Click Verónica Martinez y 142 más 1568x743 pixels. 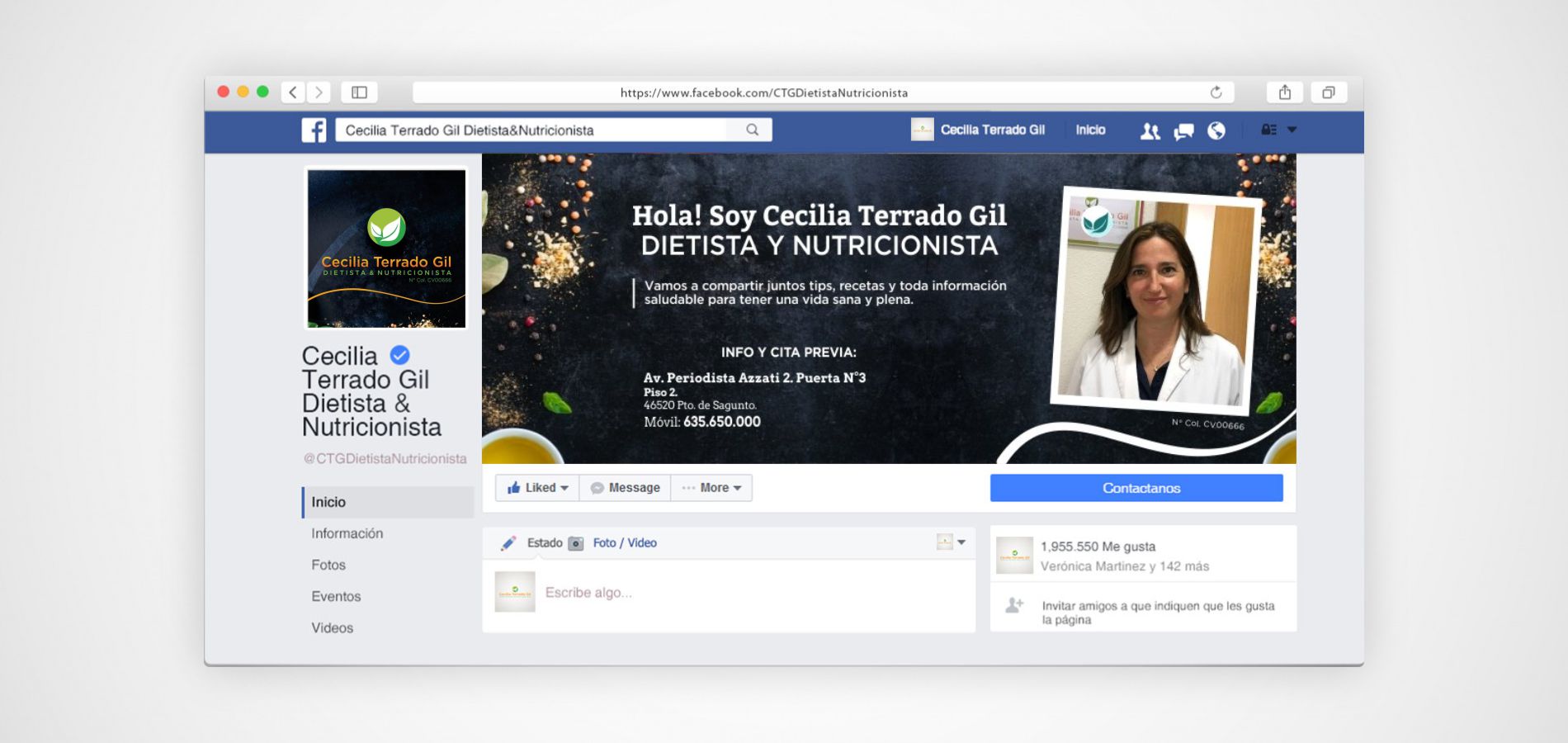(x=1124, y=566)
